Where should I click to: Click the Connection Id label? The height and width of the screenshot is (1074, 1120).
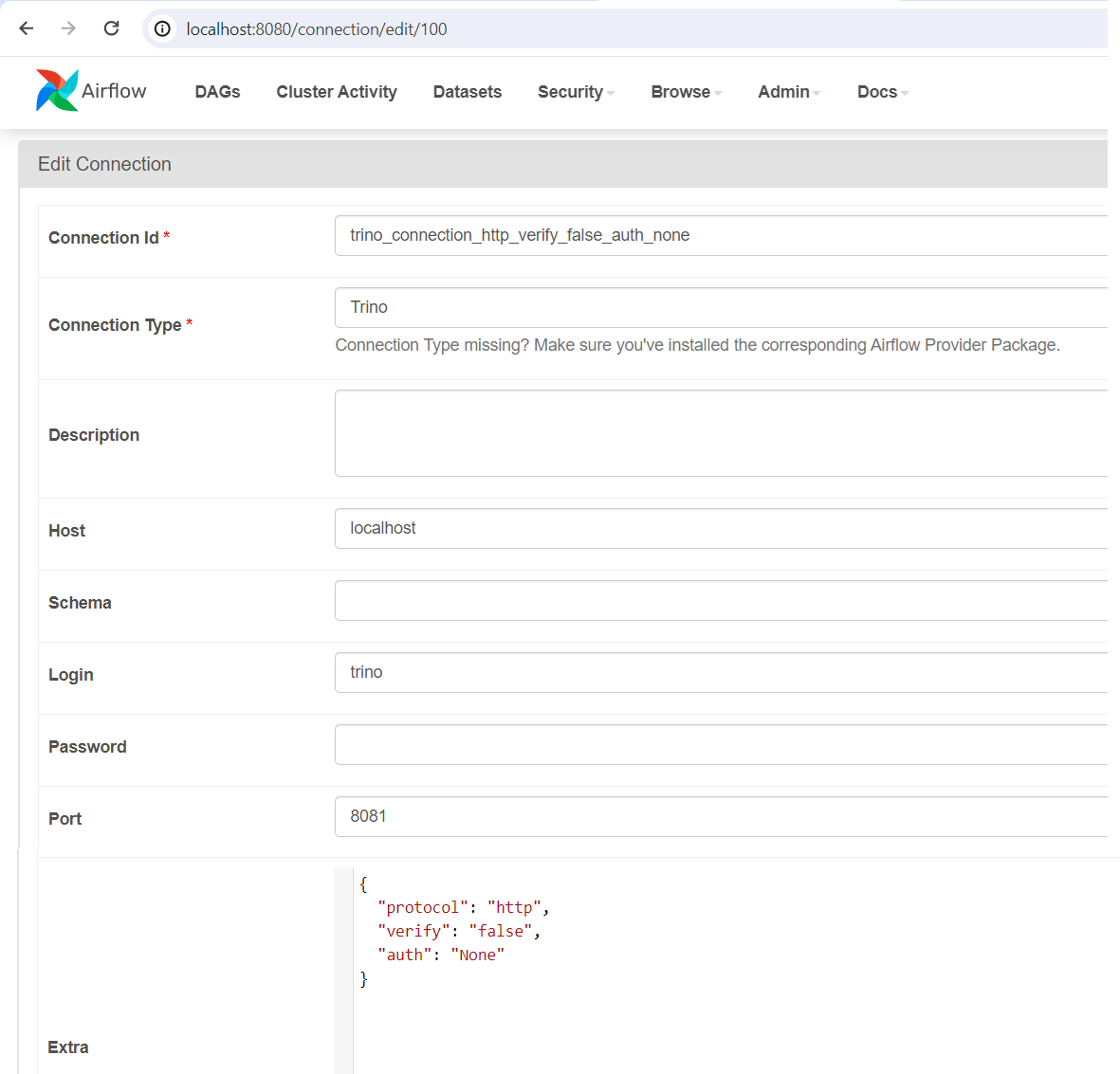click(x=103, y=238)
